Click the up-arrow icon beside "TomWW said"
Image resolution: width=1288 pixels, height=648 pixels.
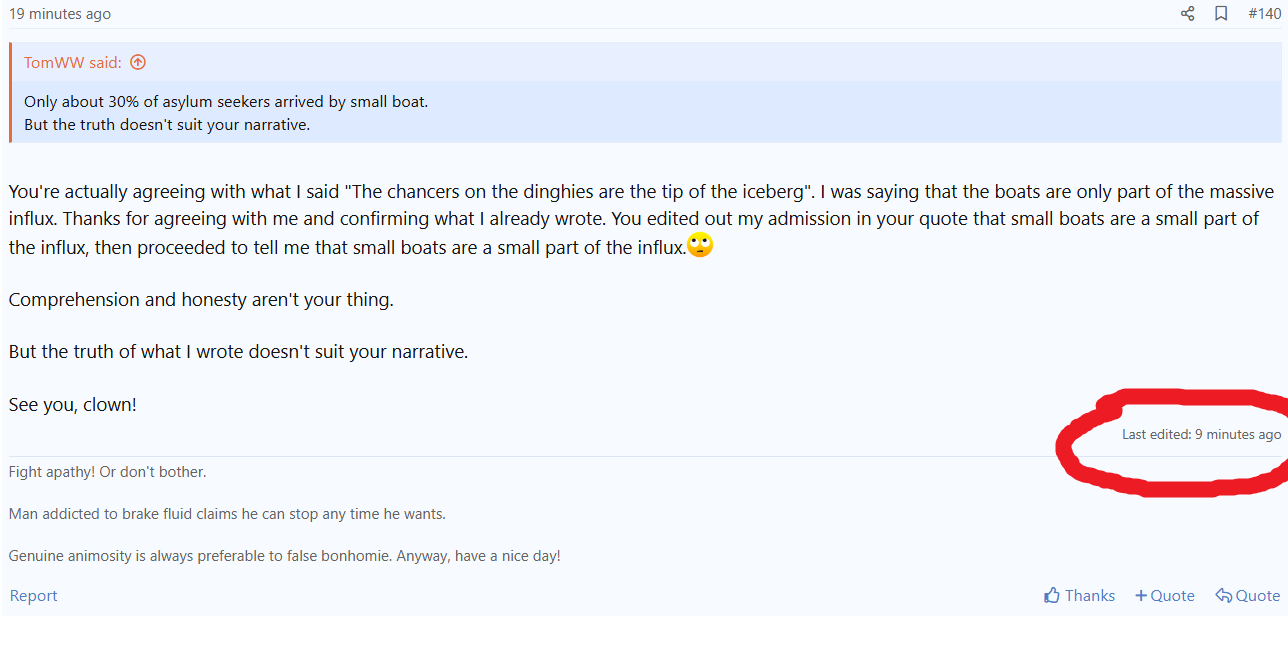[x=138, y=62]
